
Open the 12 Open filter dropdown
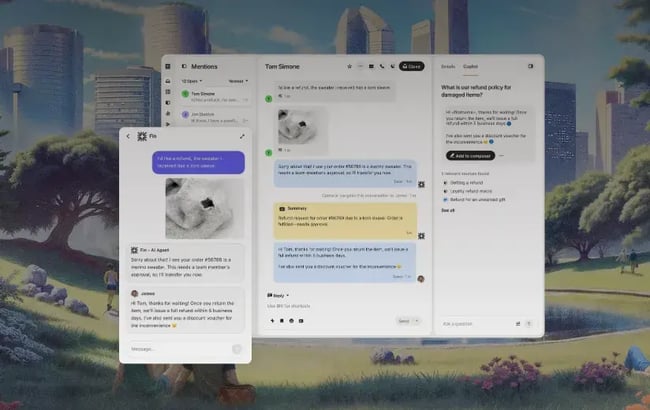coord(192,81)
